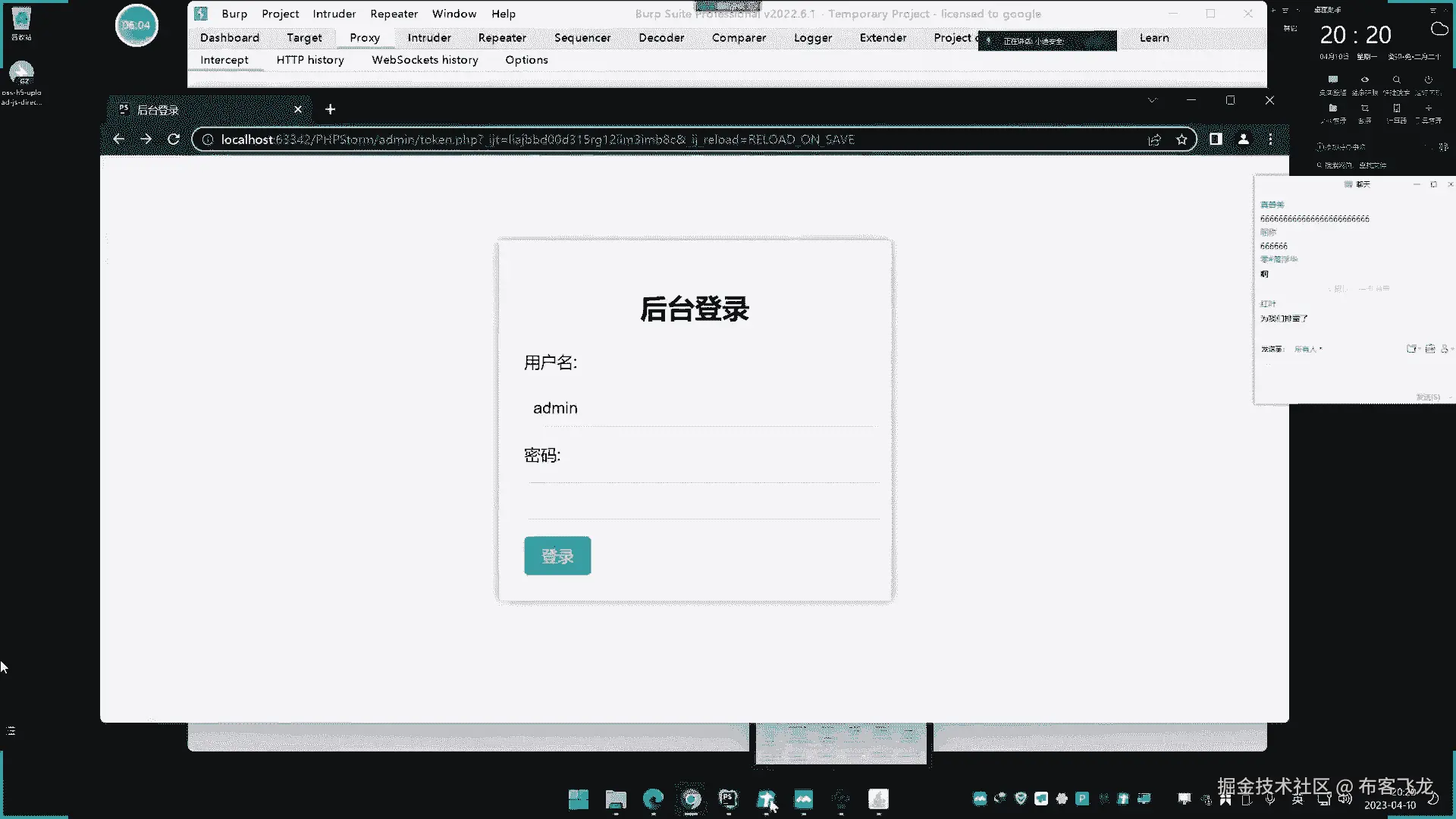Click the volume icon in the system tray

tap(1345, 799)
